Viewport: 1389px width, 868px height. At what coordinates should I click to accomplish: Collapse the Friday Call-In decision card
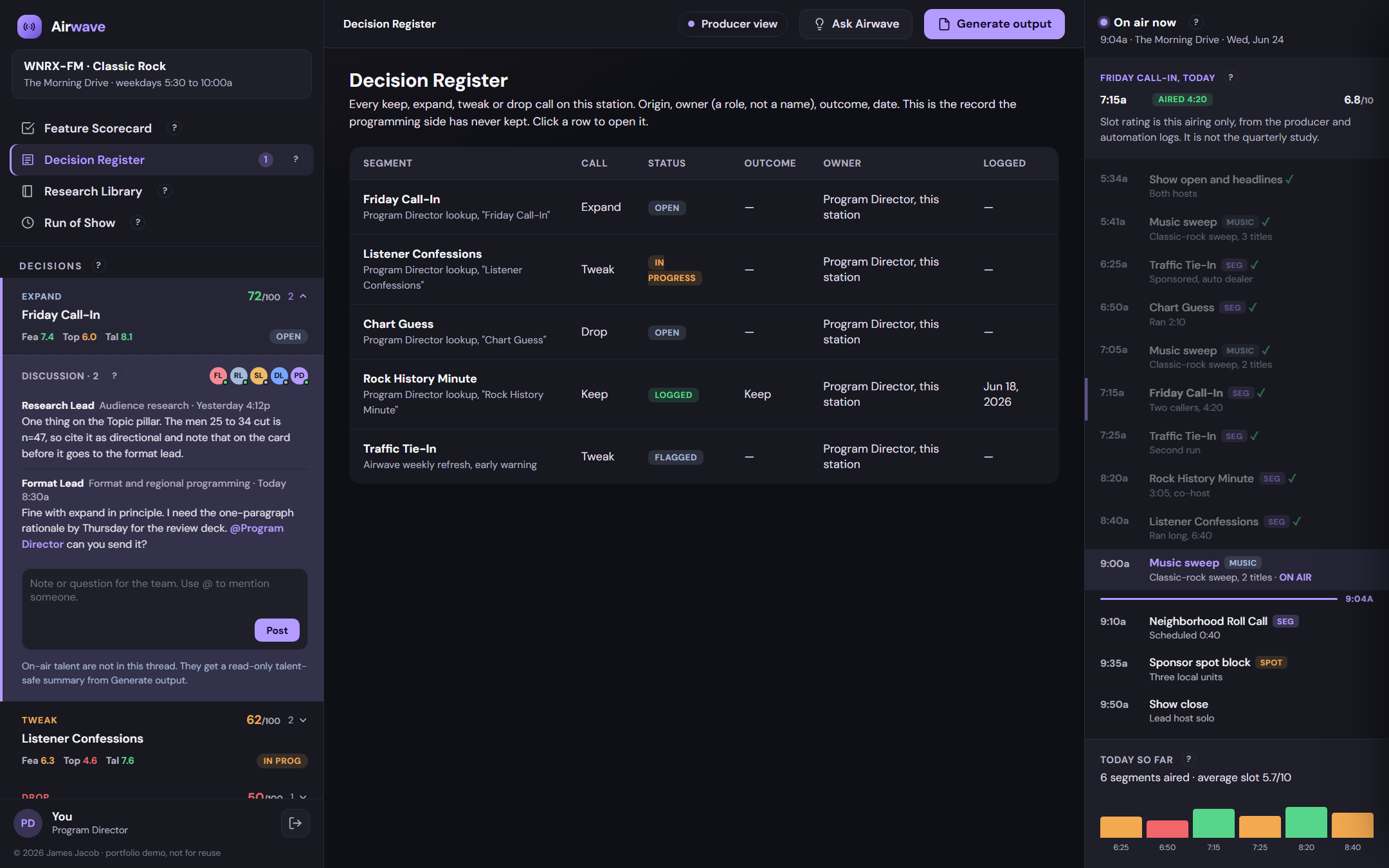[304, 296]
